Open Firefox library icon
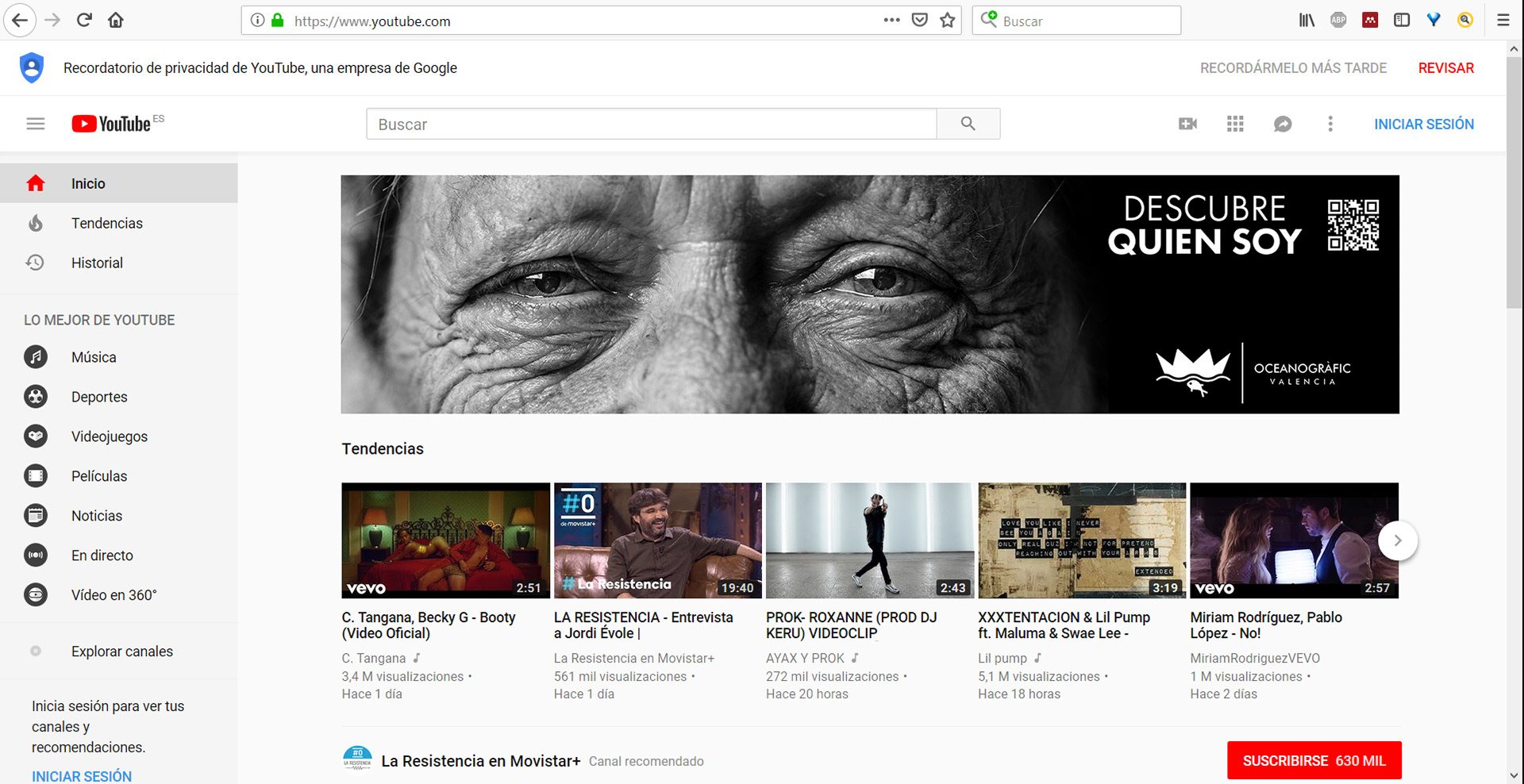The width and height of the screenshot is (1524, 784). pyautogui.click(x=1307, y=21)
